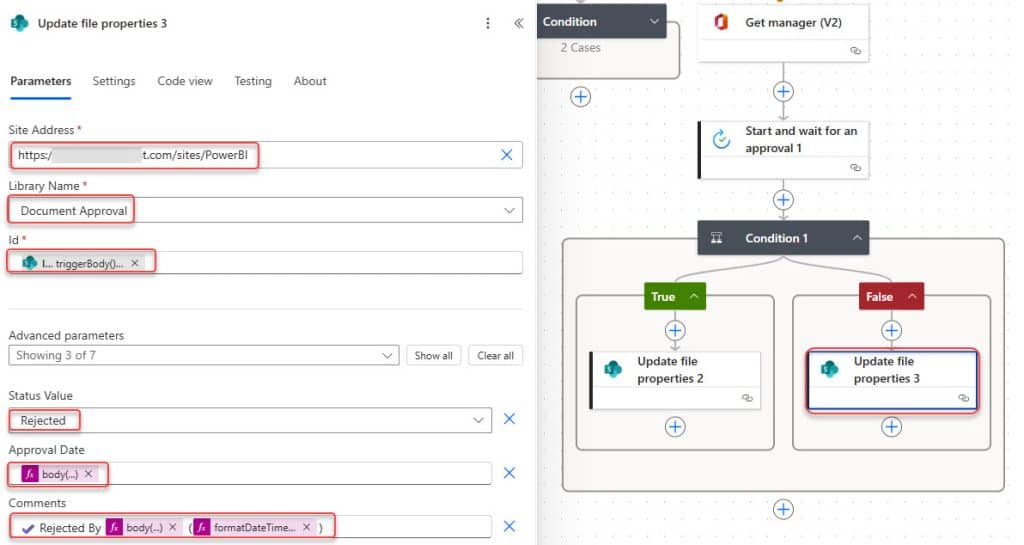Click the '2 Cases' text under Condition
This screenshot has height=545, width=1024.
pyautogui.click(x=580, y=48)
